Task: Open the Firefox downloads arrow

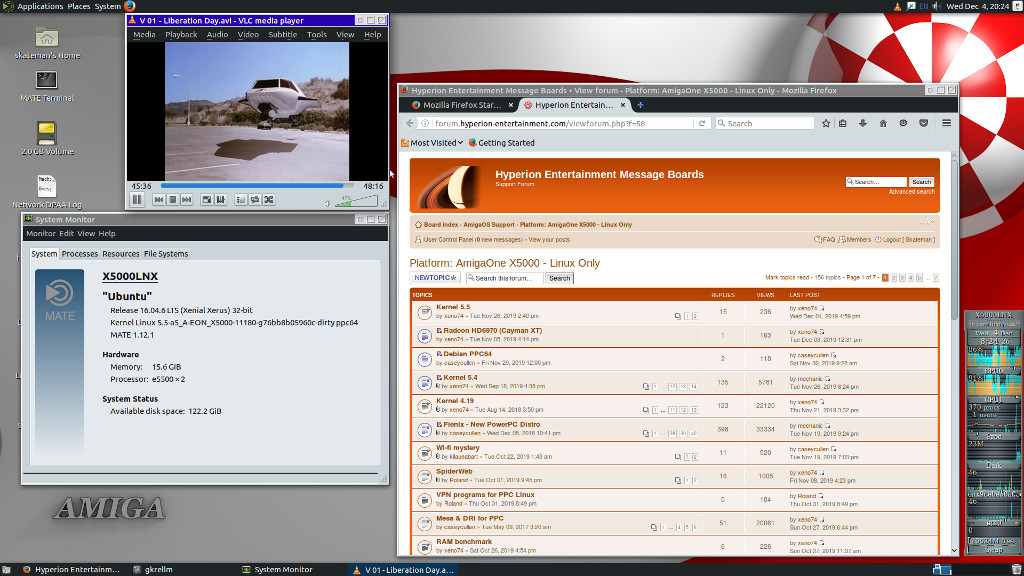Action: pyautogui.click(x=863, y=123)
